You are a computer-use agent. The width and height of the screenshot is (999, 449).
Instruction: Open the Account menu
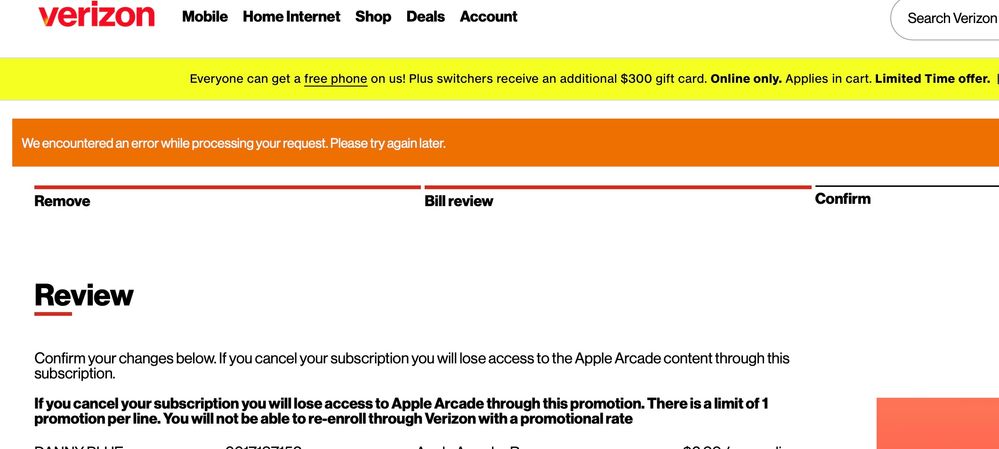[489, 17]
